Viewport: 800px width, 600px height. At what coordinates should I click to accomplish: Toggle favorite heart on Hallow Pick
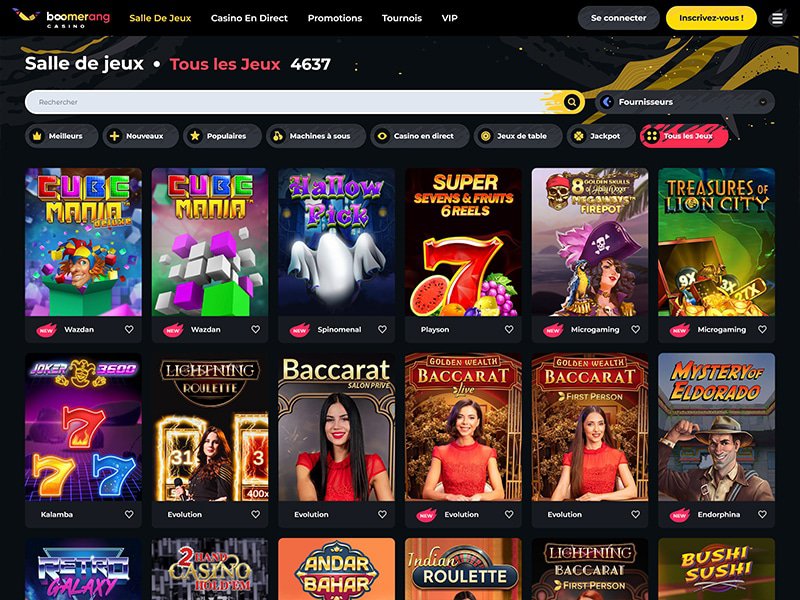382,330
